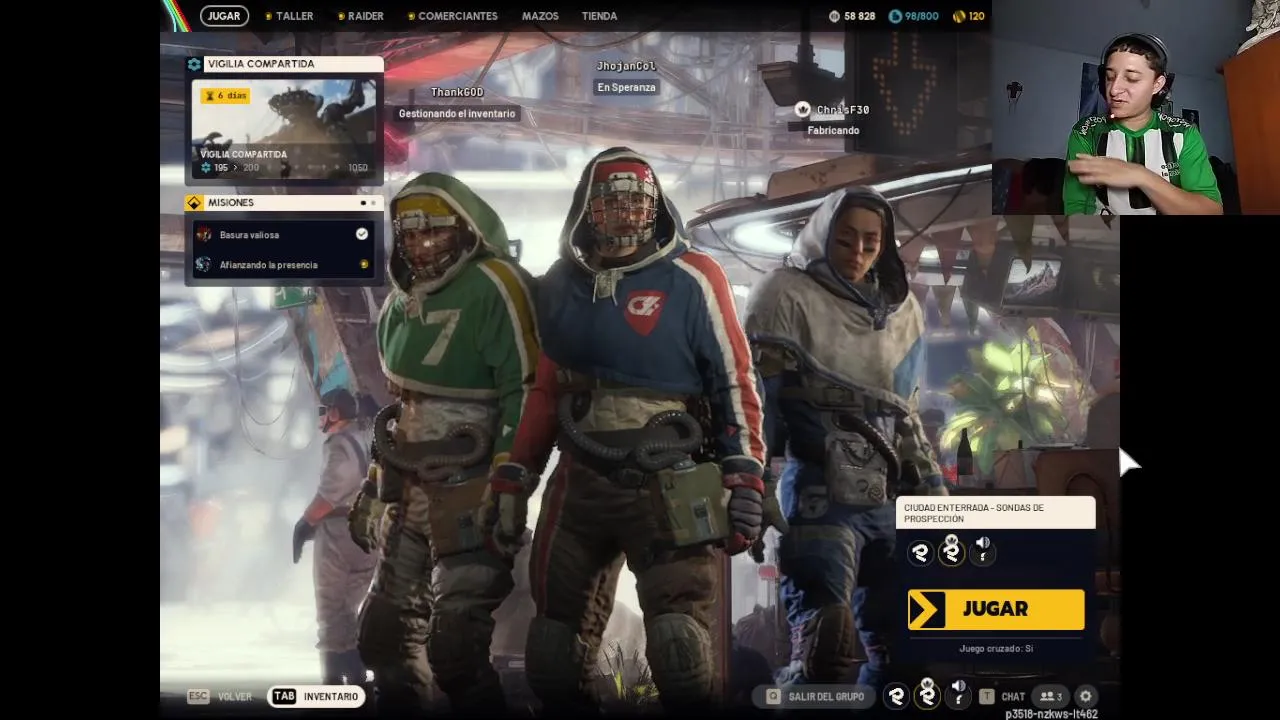Open the group members list showing 3
The image size is (1280, 720).
(1050, 697)
